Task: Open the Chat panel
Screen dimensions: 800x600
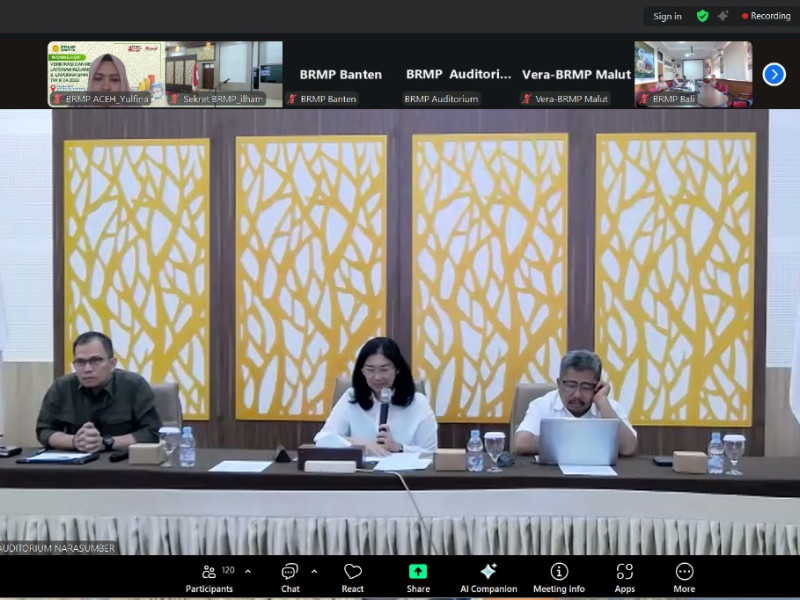Action: pos(290,576)
